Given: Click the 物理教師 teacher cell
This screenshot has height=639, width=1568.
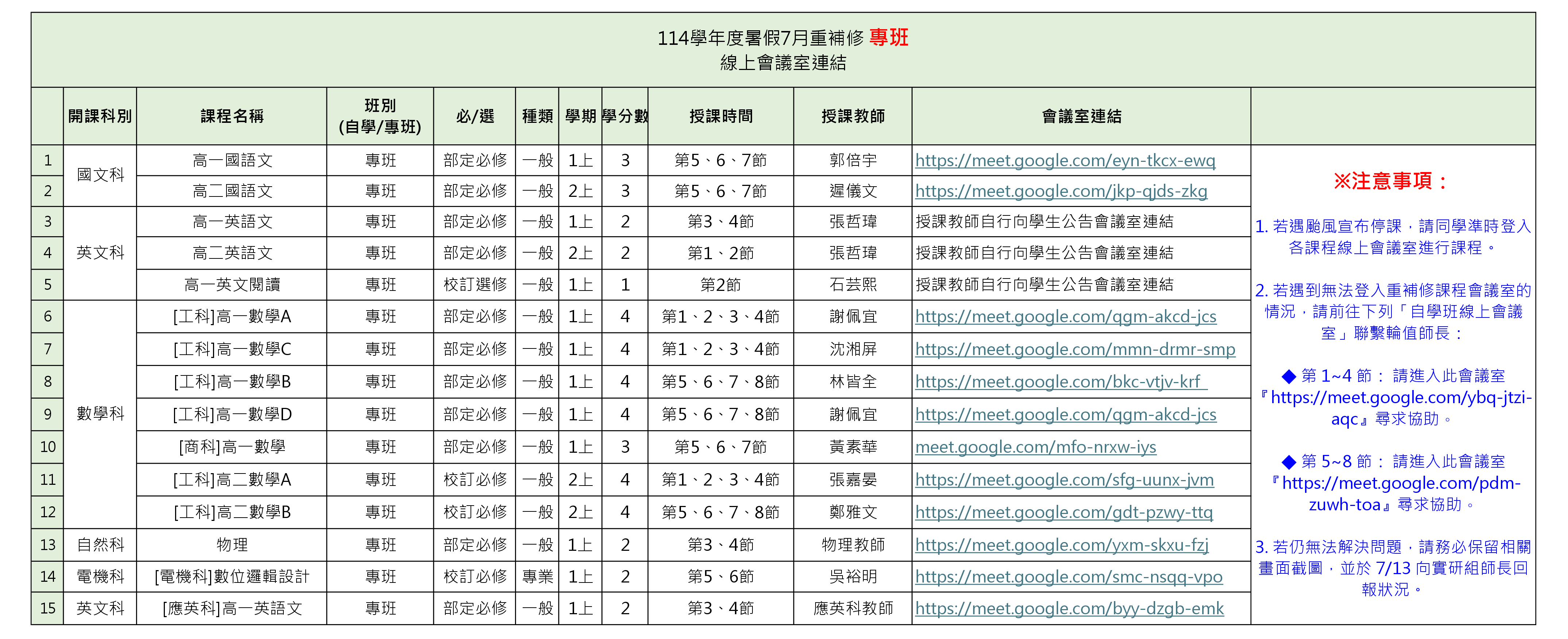Looking at the screenshot, I should tap(853, 545).
